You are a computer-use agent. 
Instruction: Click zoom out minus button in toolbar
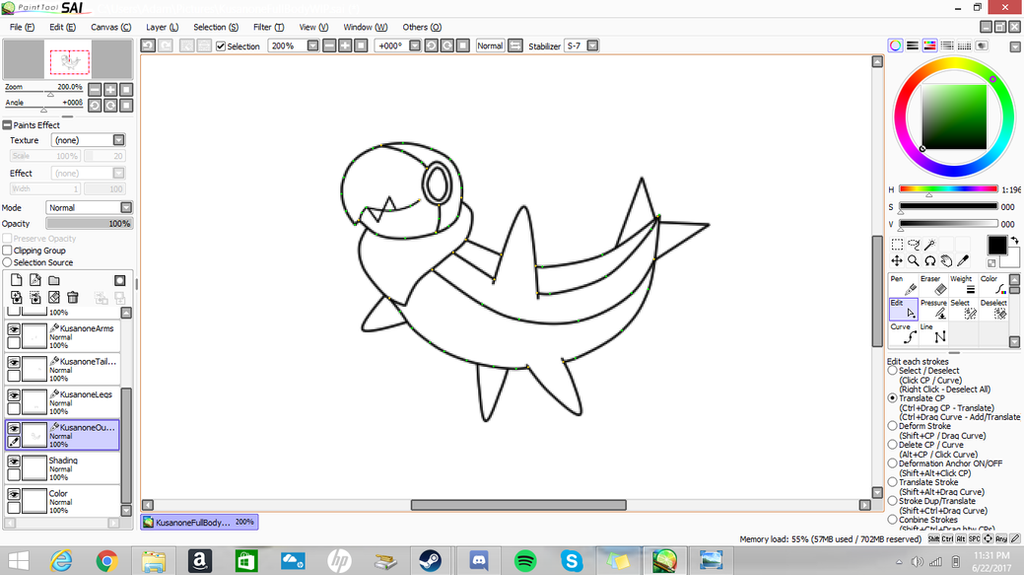pyautogui.click(x=329, y=46)
